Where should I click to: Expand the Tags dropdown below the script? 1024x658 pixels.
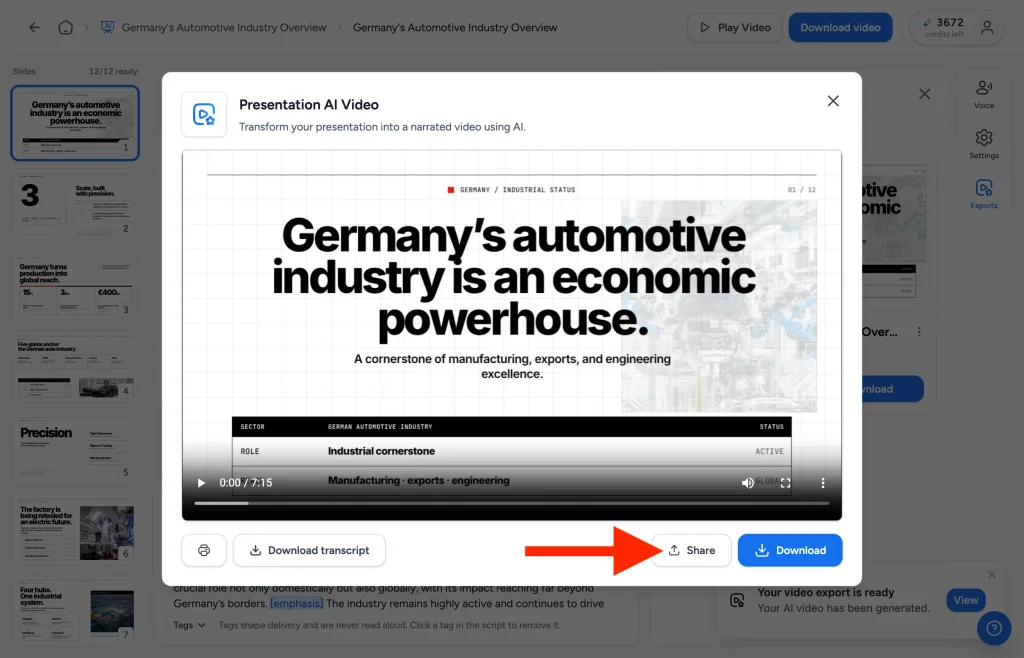click(x=189, y=625)
